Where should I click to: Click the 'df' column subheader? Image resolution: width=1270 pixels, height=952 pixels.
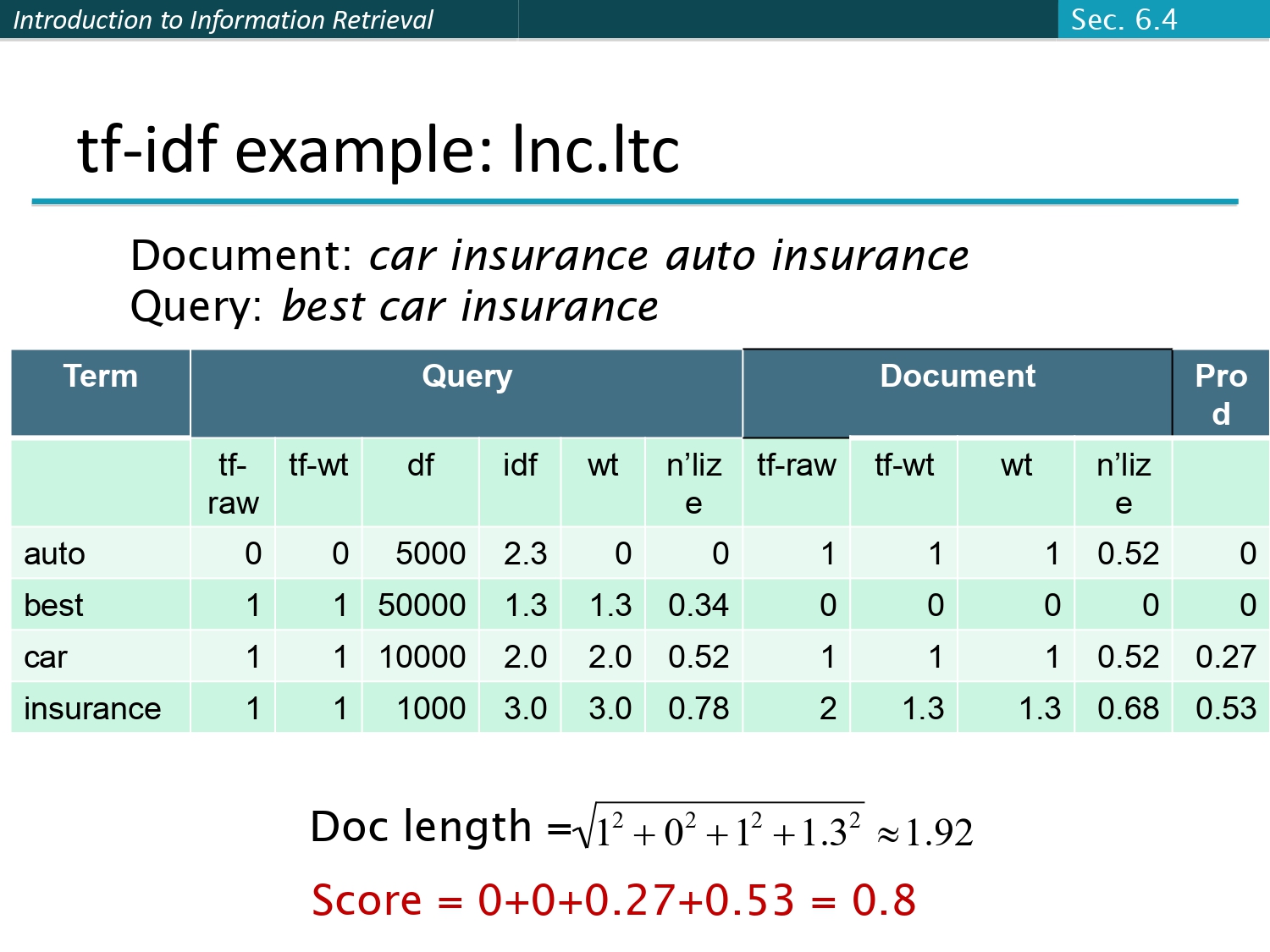(420, 465)
